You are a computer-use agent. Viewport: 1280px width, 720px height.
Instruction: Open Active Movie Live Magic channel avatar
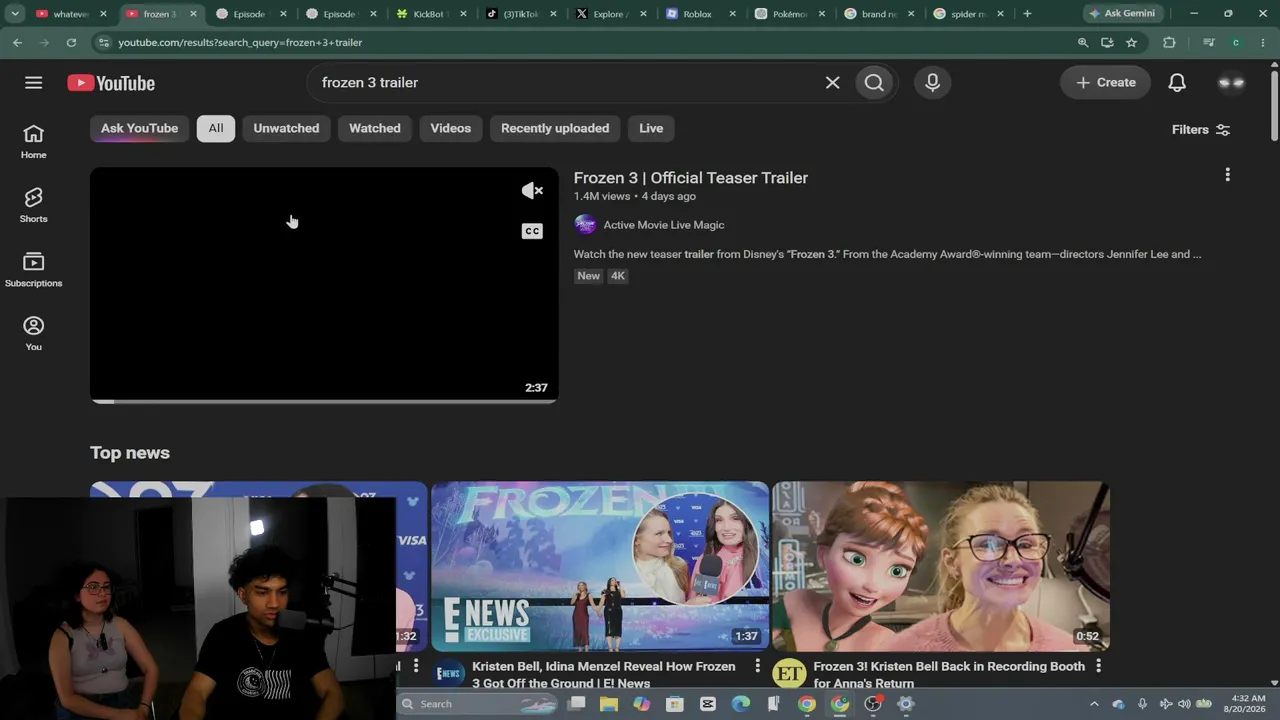click(x=585, y=225)
